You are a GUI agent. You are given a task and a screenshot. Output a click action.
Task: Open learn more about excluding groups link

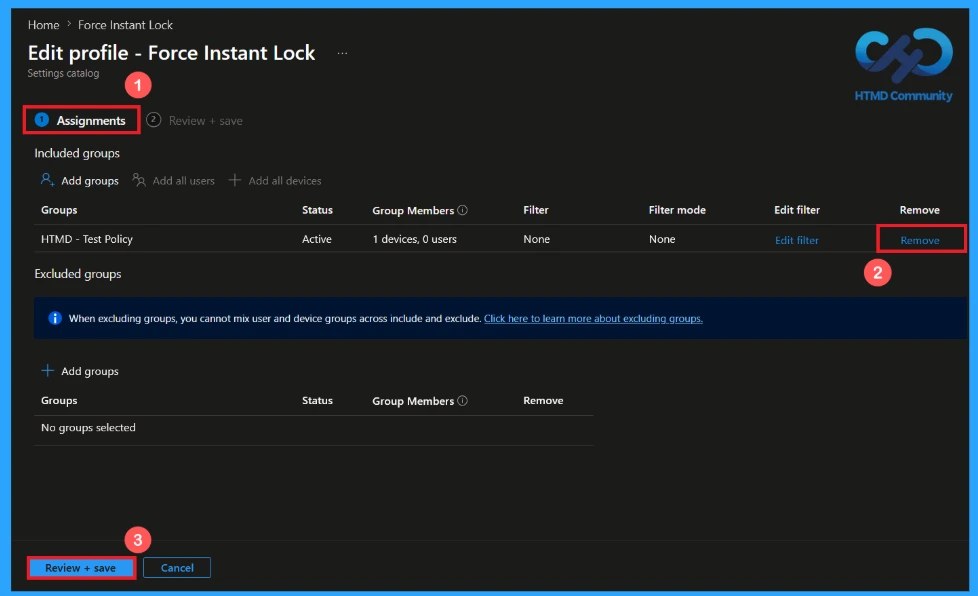click(x=593, y=319)
